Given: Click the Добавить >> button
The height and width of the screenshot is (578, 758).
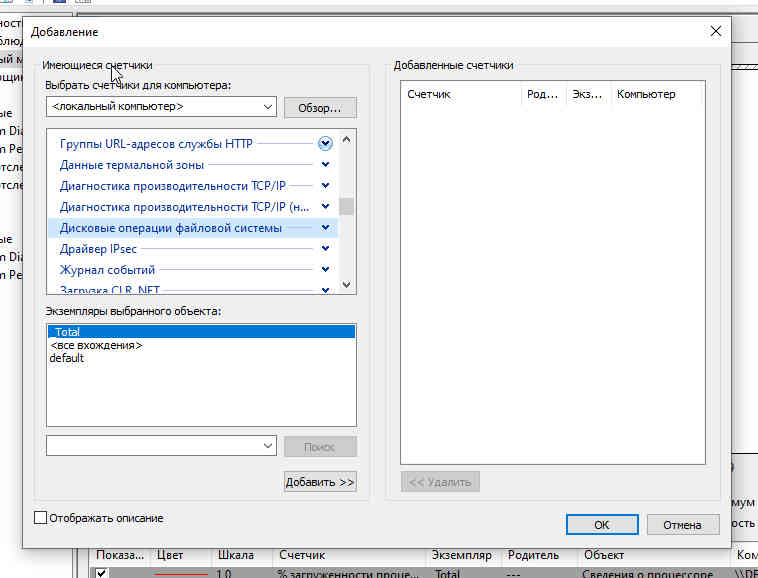Looking at the screenshot, I should (x=320, y=482).
